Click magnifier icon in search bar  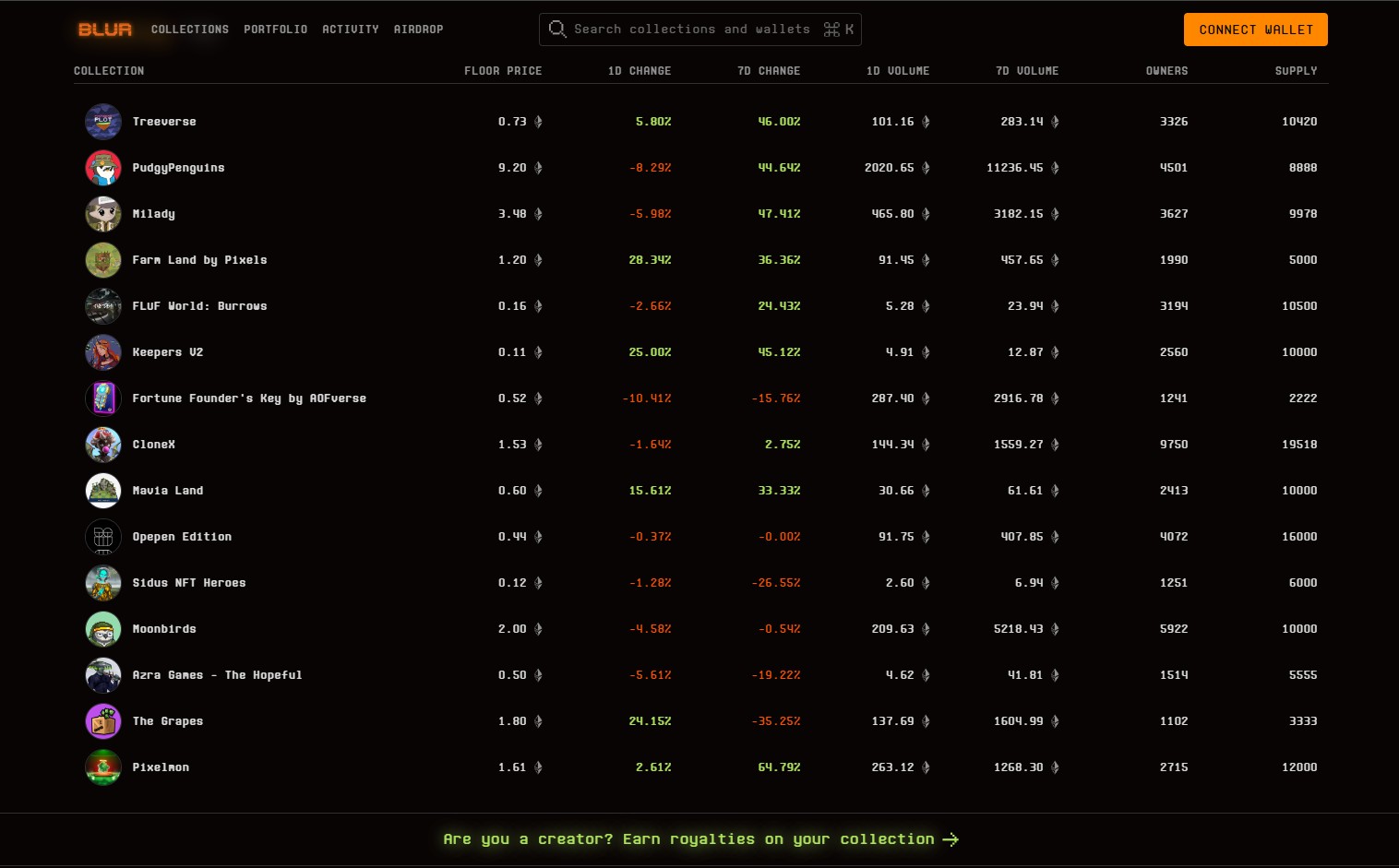(557, 30)
